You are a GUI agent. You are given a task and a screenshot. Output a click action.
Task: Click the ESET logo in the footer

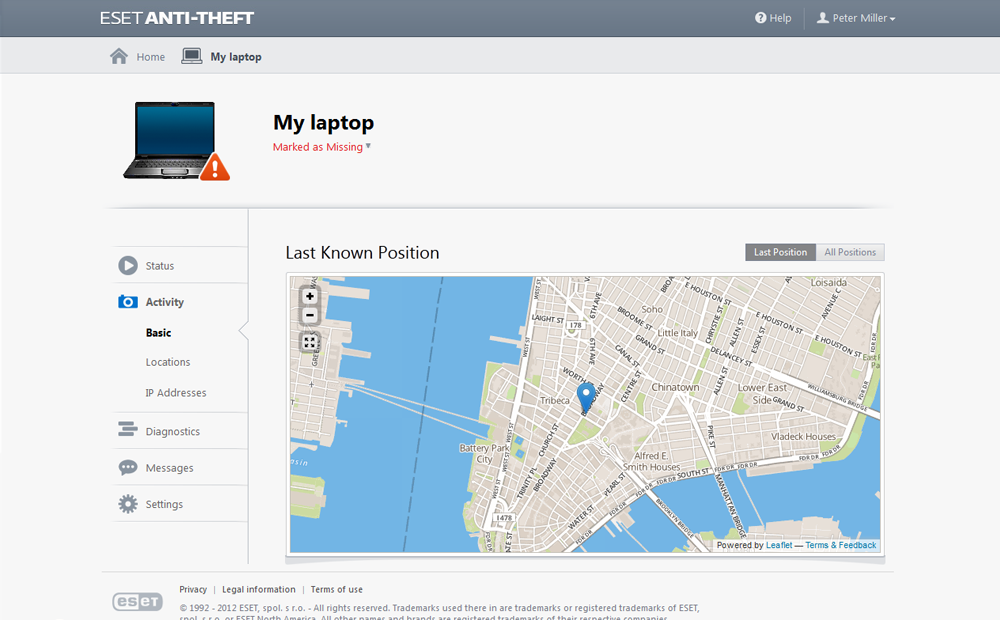[138, 602]
